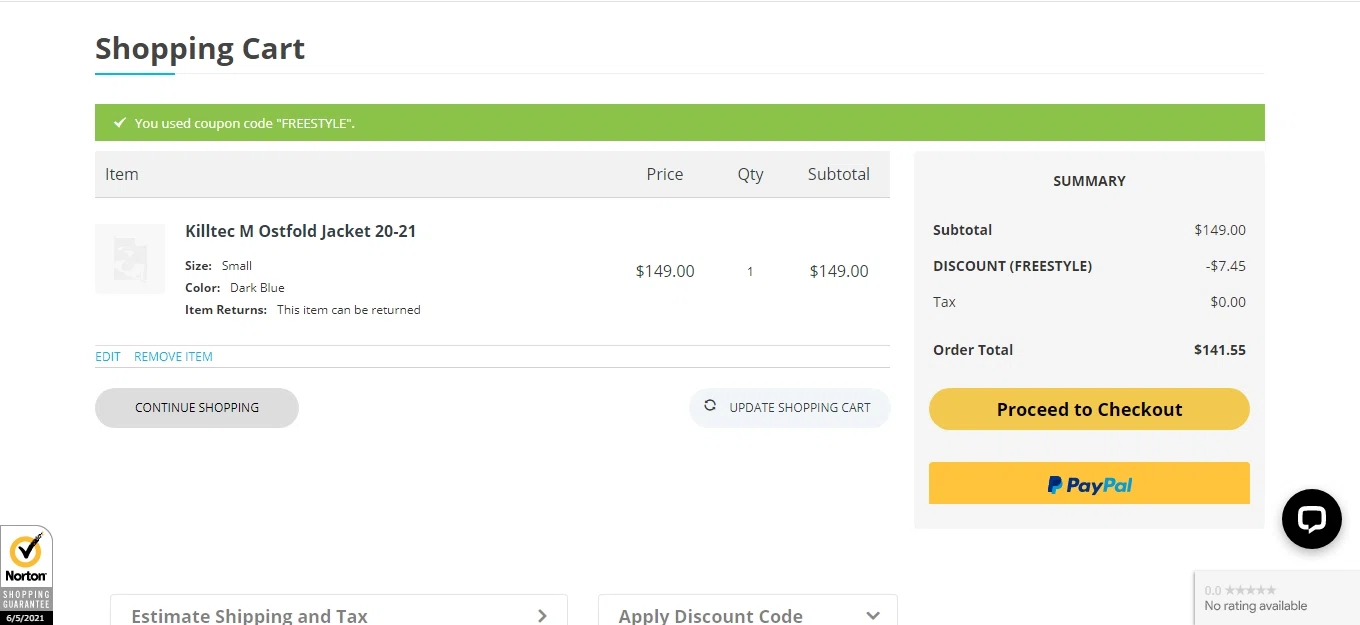Open the Killtec M Ostfold Jacket product title
Viewport: 1360px width, 625px height.
[x=300, y=231]
